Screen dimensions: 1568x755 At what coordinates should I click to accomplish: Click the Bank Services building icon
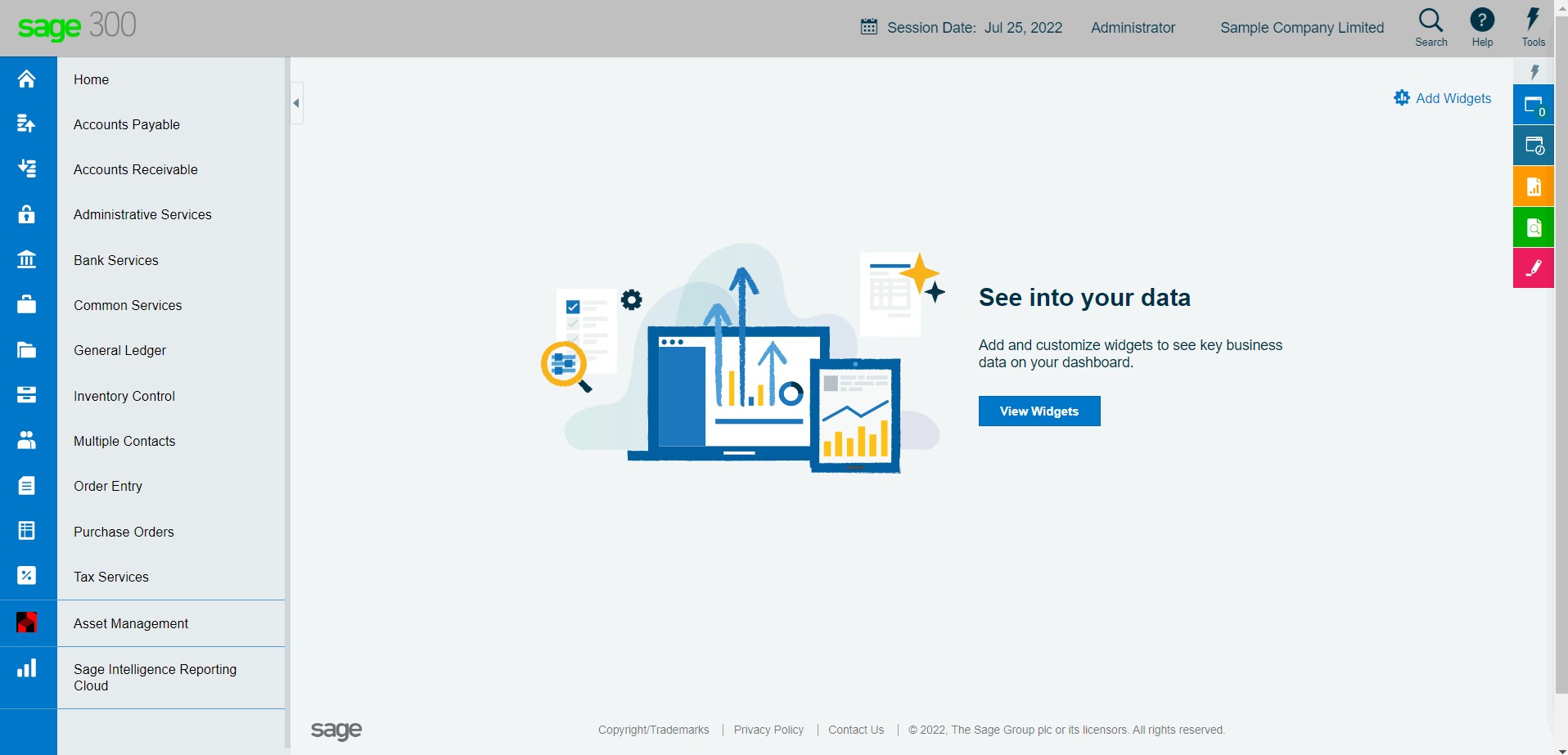pyautogui.click(x=27, y=259)
